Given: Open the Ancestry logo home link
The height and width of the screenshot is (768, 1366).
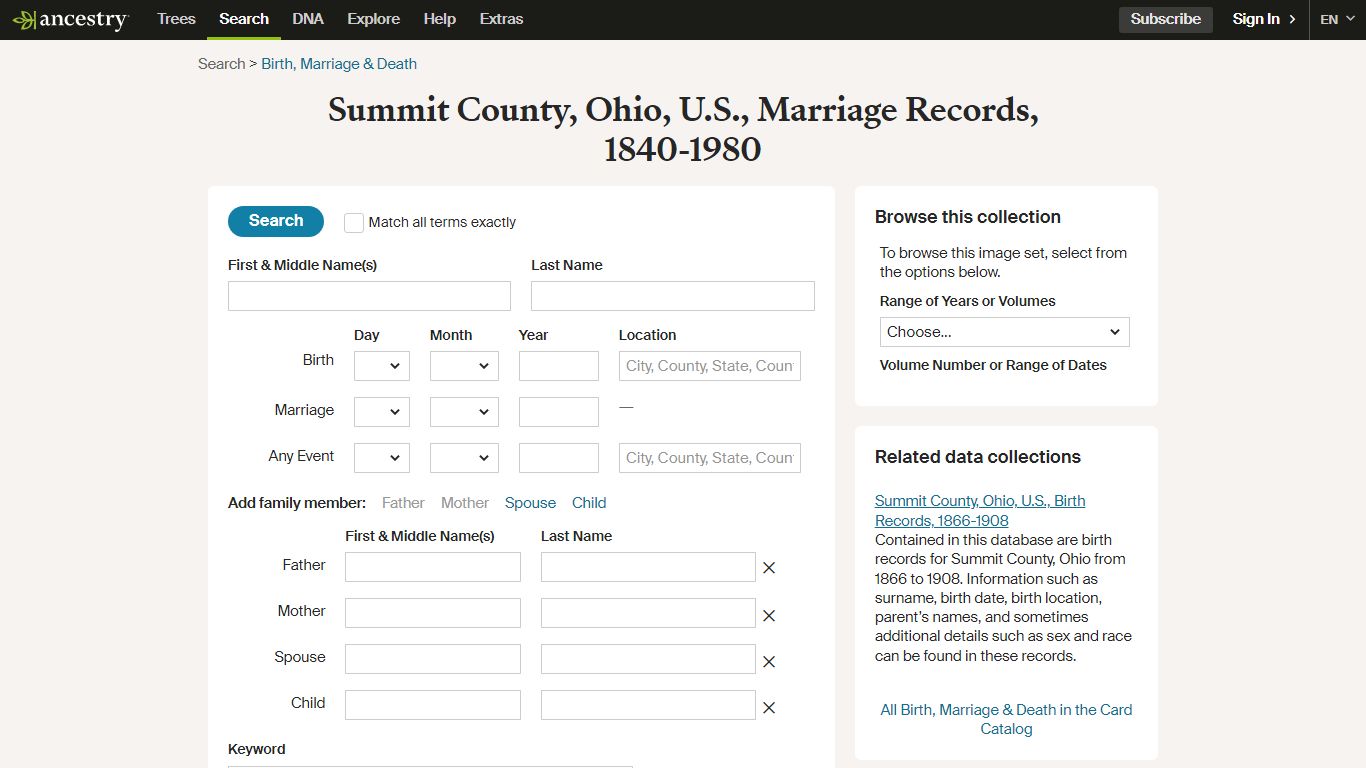Looking at the screenshot, I should (70, 19).
